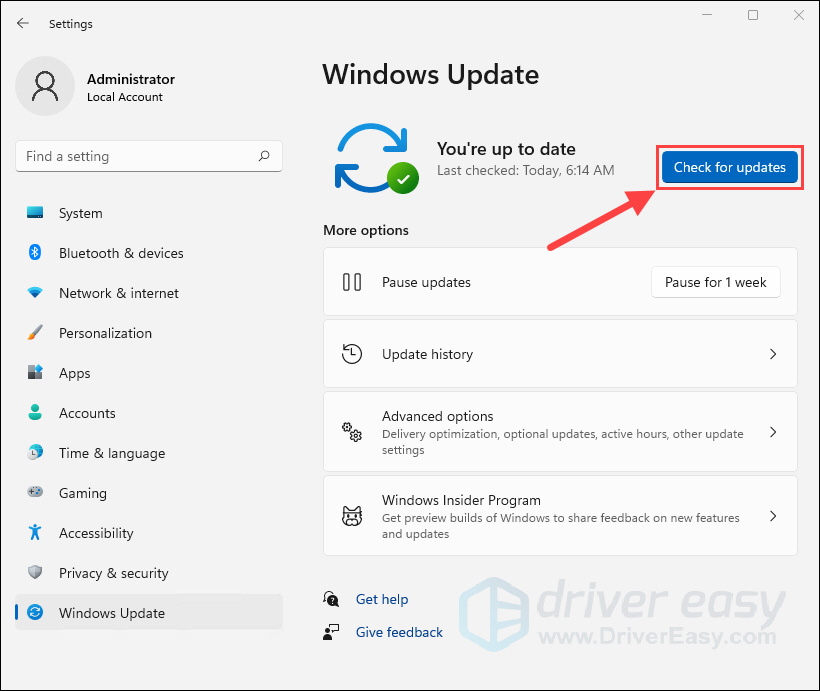Click the Check for updates button
820x691 pixels.
coord(729,167)
